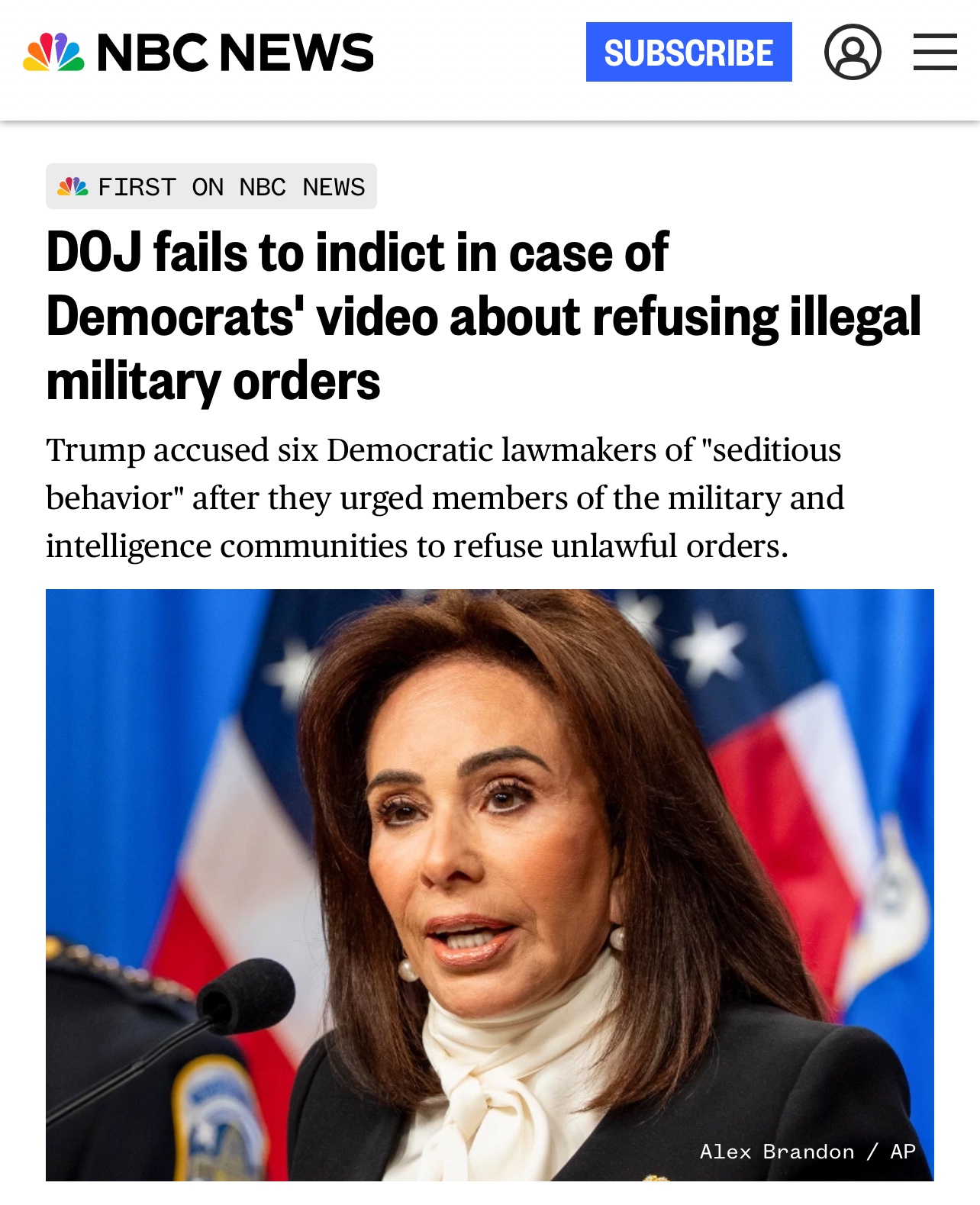
Task: Open the lead article photo
Action: [490, 885]
